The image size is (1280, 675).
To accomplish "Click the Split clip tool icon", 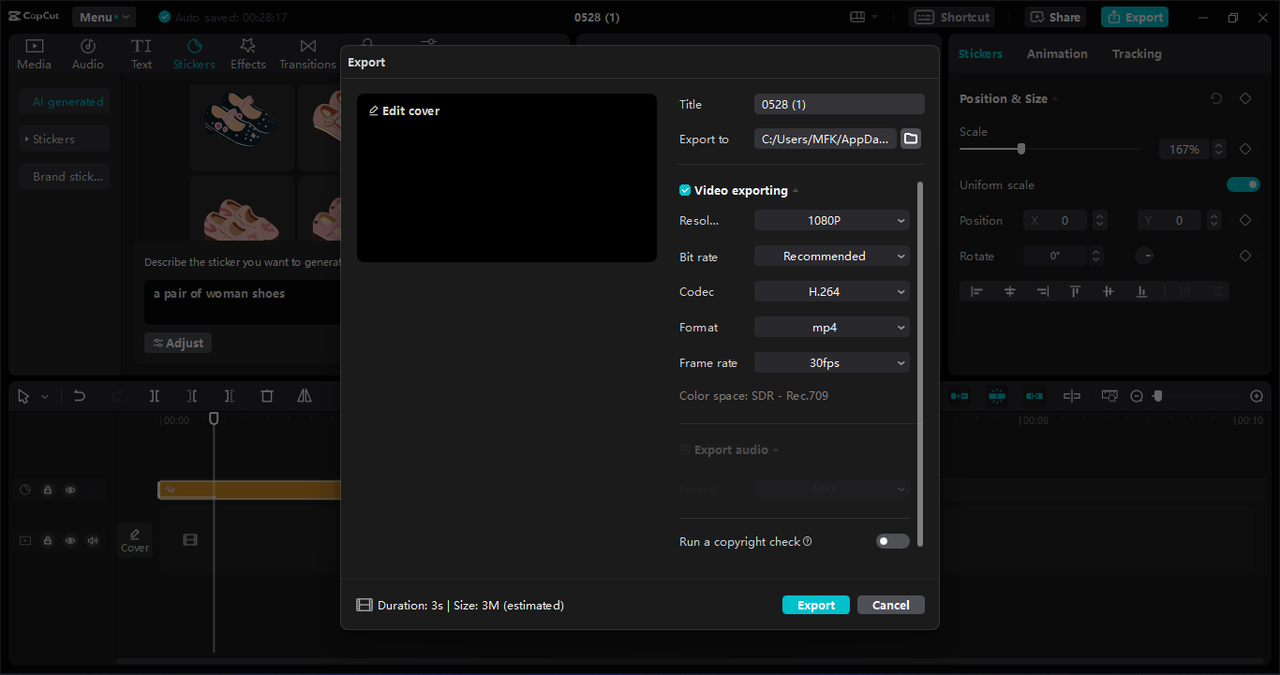I will tap(154, 396).
